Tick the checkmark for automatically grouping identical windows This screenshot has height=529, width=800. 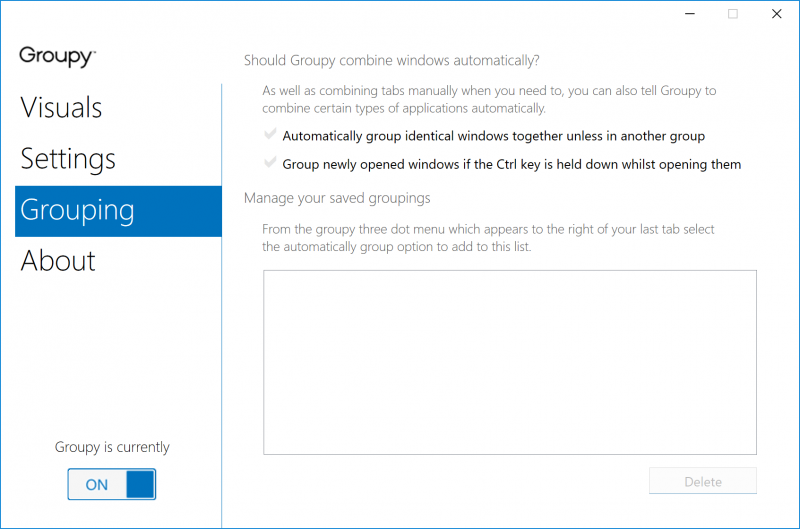pyautogui.click(x=270, y=135)
